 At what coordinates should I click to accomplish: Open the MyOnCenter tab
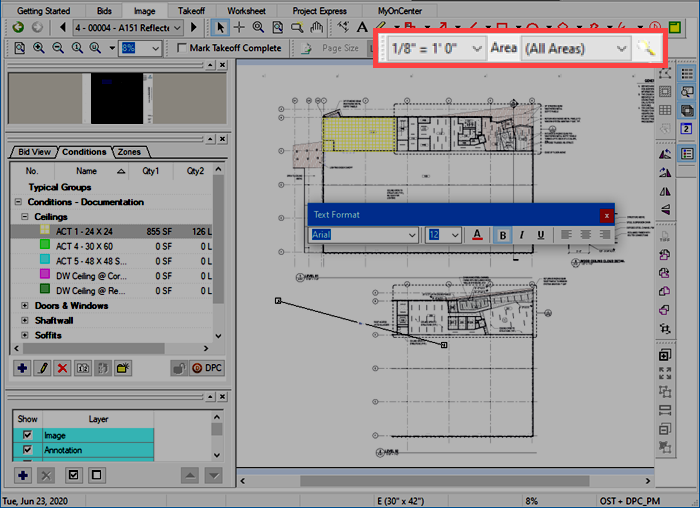point(400,11)
